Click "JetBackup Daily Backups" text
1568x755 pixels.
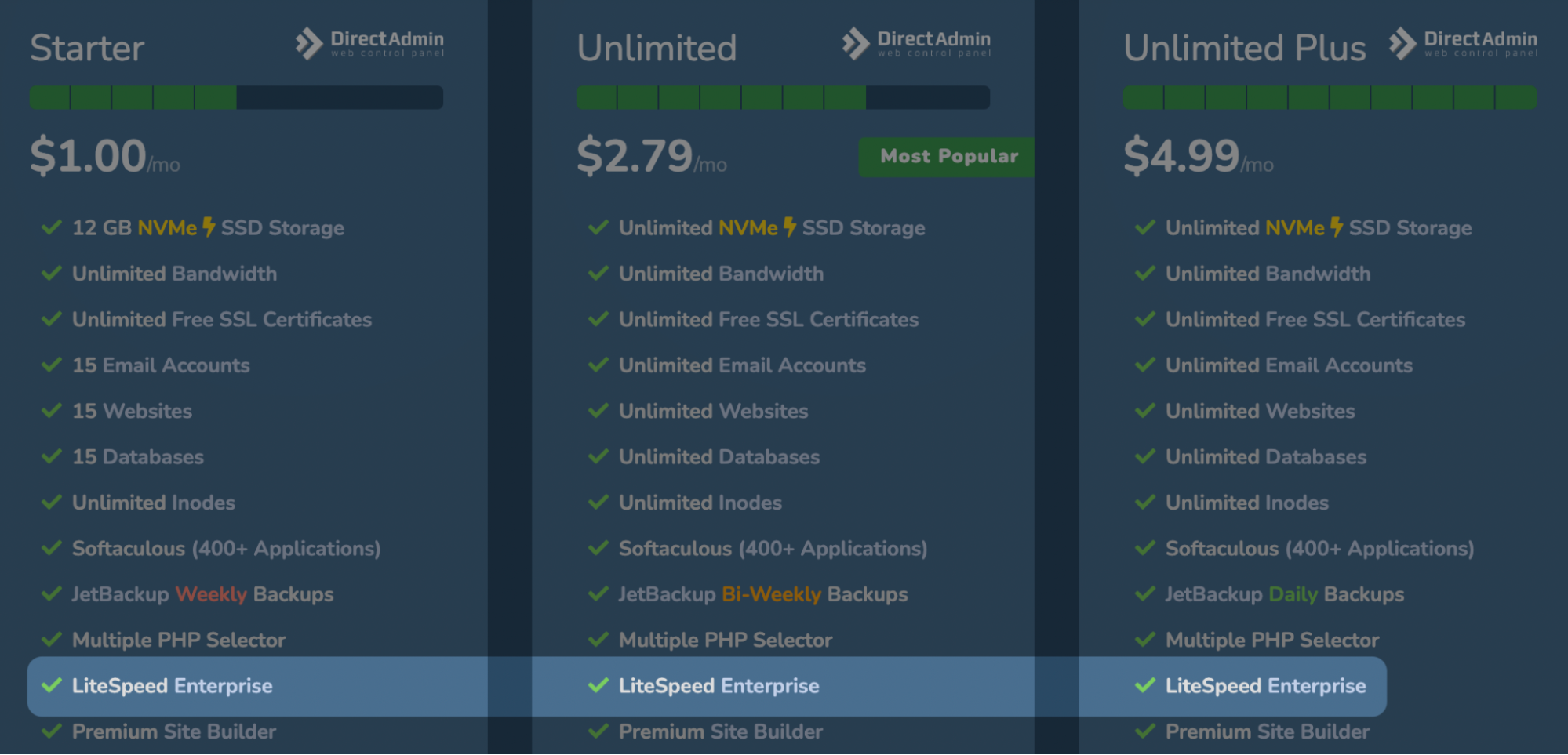(1285, 594)
